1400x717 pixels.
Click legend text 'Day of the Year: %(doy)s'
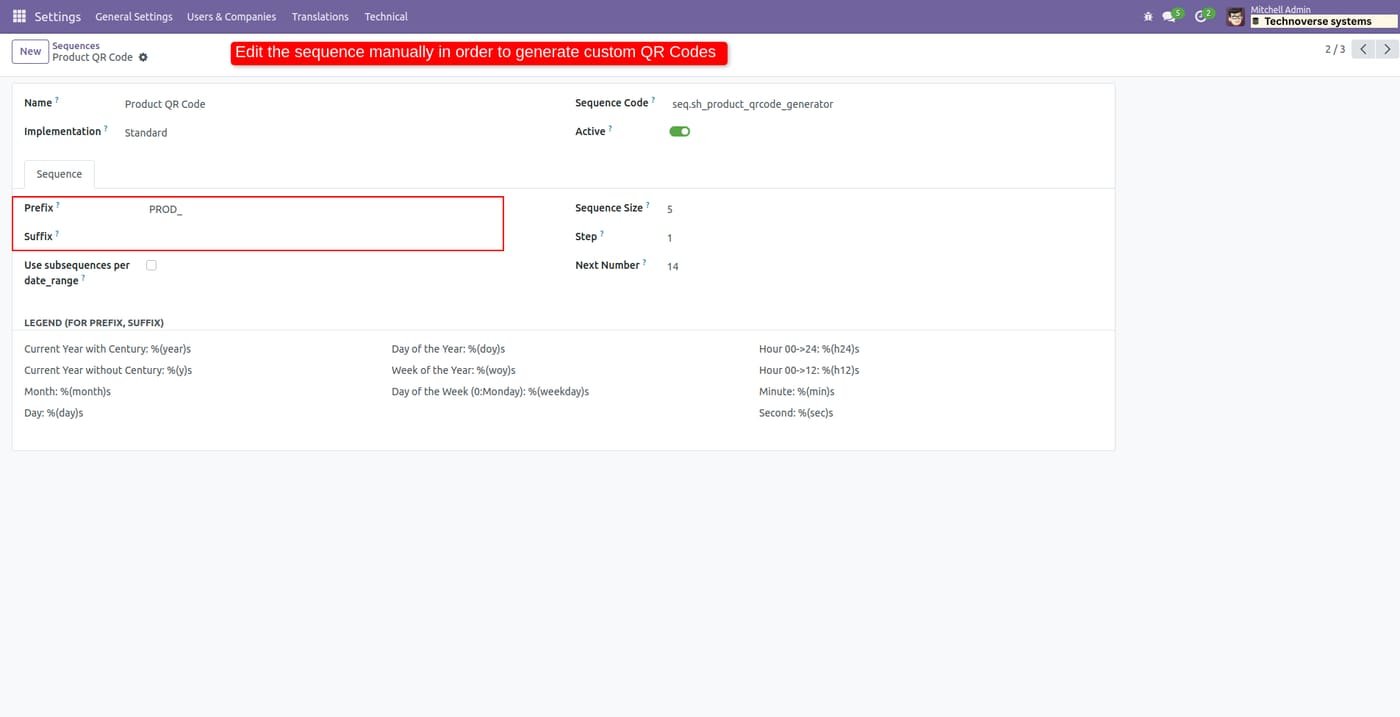(448, 349)
